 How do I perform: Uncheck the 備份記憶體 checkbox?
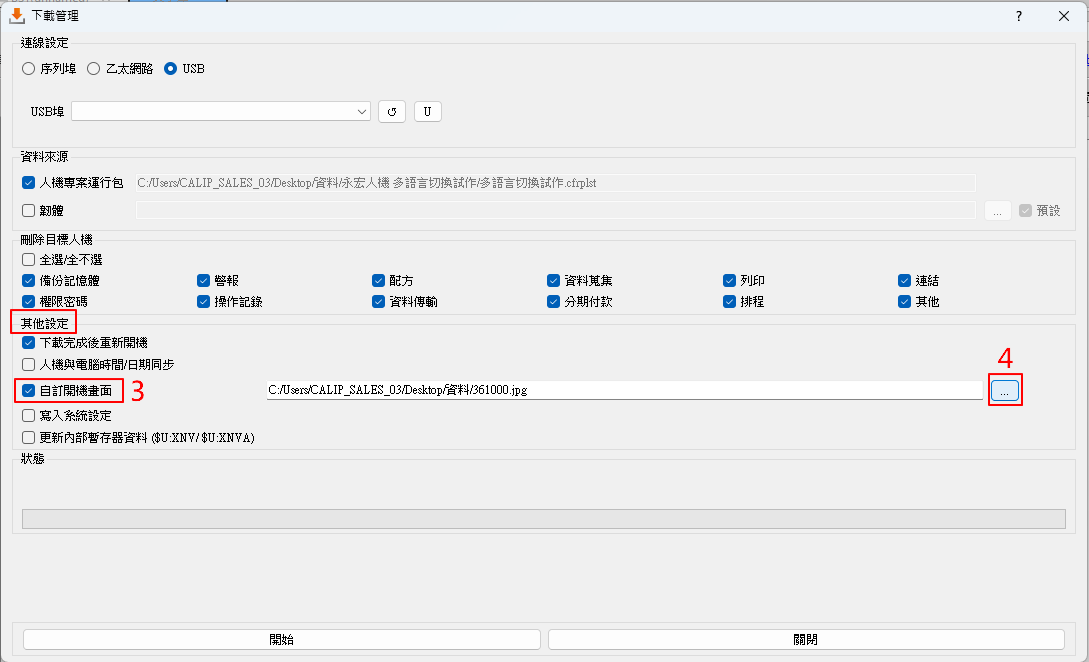pyautogui.click(x=28, y=281)
